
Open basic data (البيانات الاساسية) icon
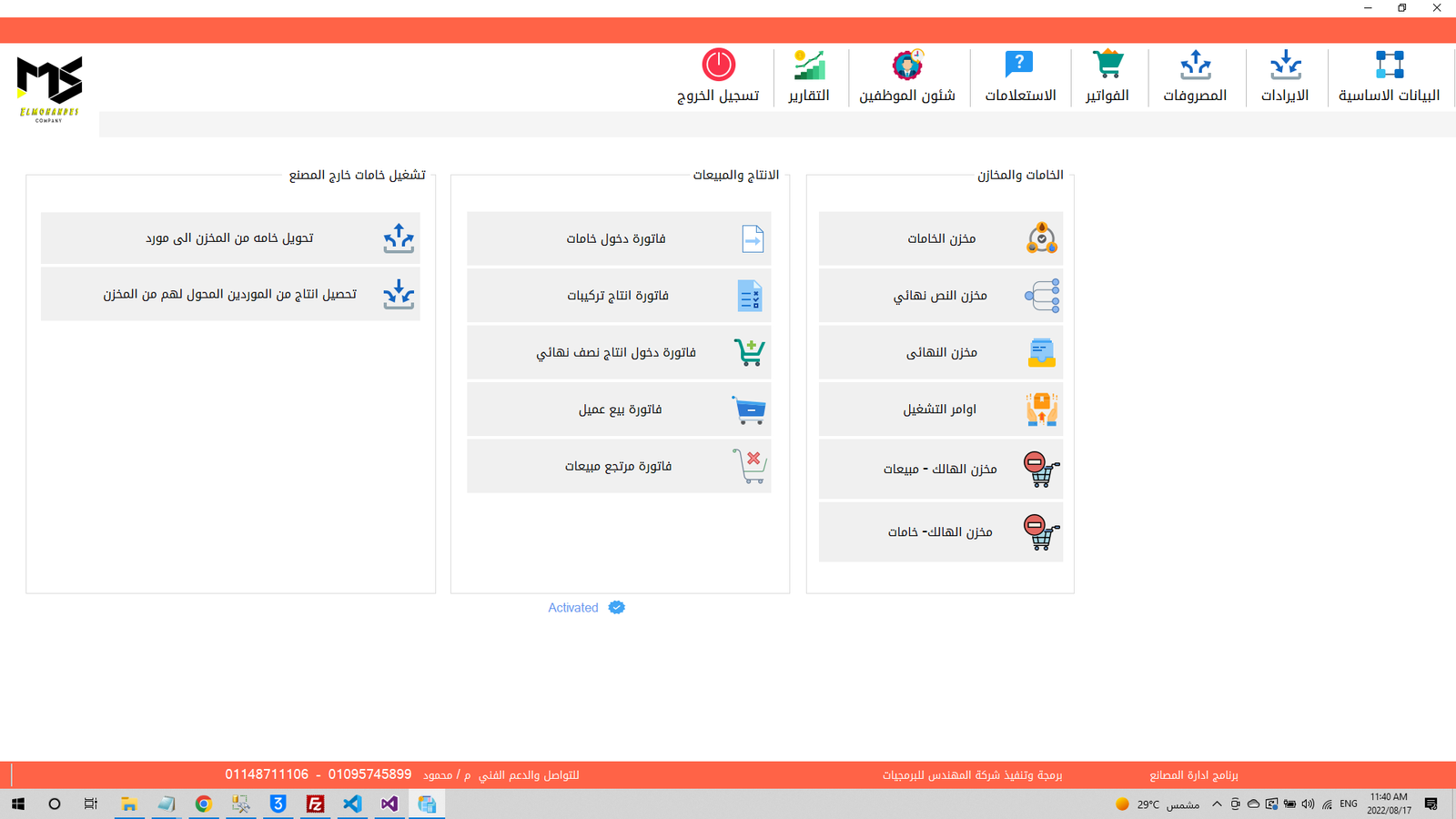pyautogui.click(x=1389, y=66)
